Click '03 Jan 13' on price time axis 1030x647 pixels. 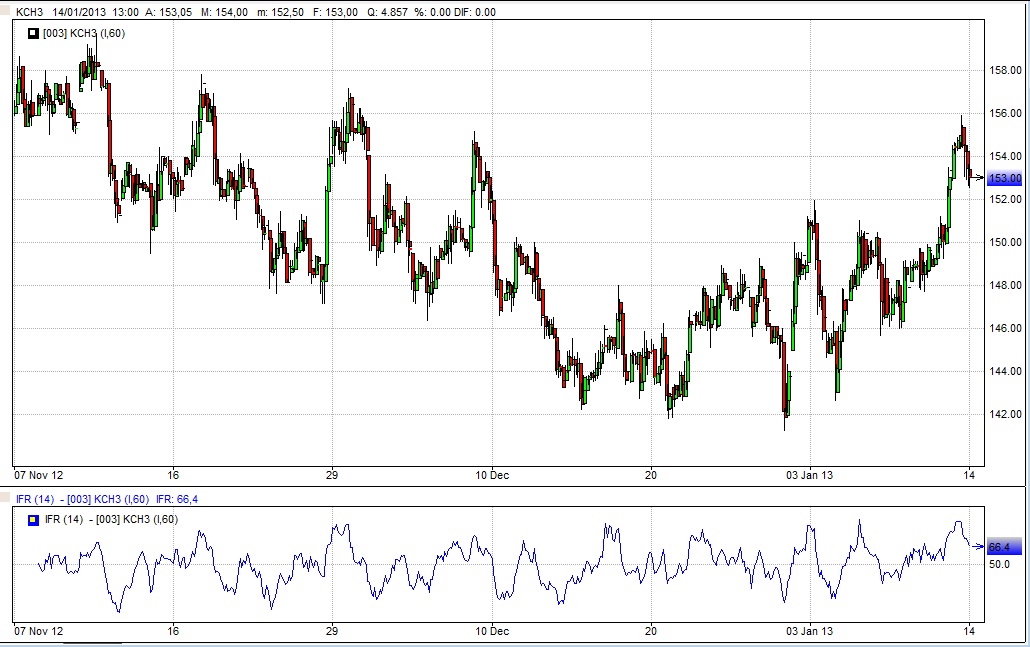click(811, 476)
